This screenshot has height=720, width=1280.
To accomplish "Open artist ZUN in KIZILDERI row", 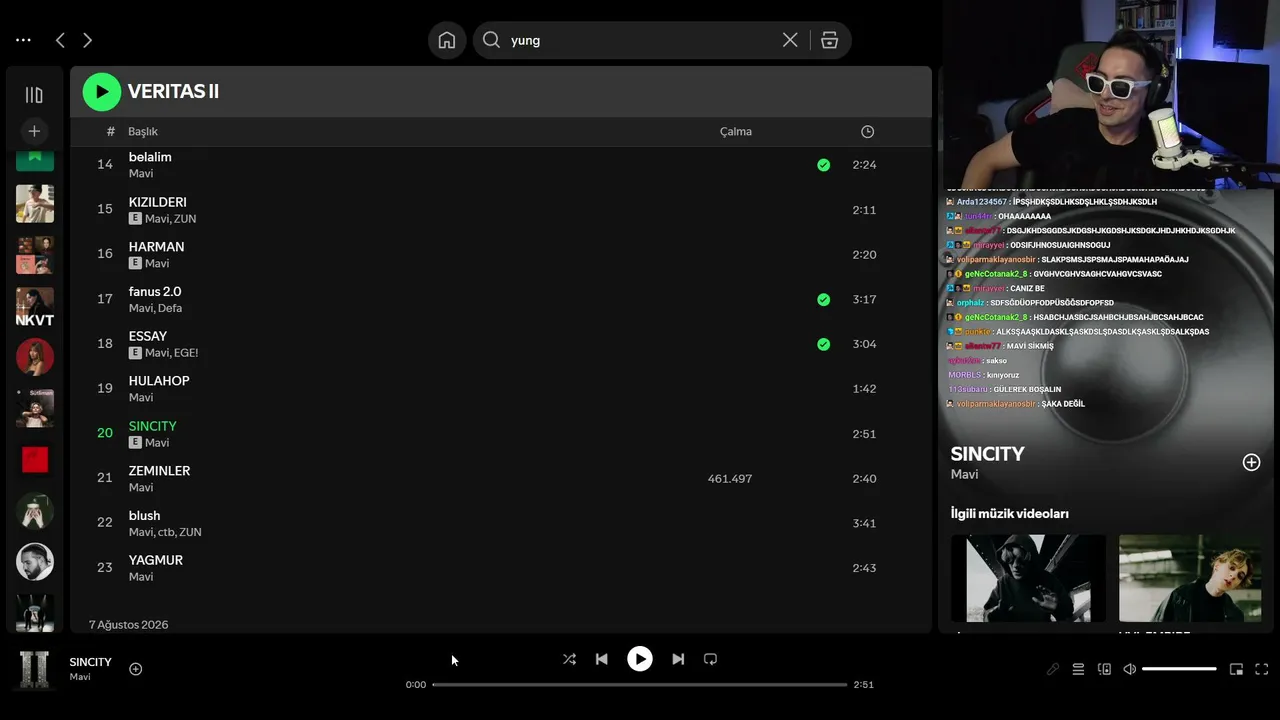I will pyautogui.click(x=185, y=218).
